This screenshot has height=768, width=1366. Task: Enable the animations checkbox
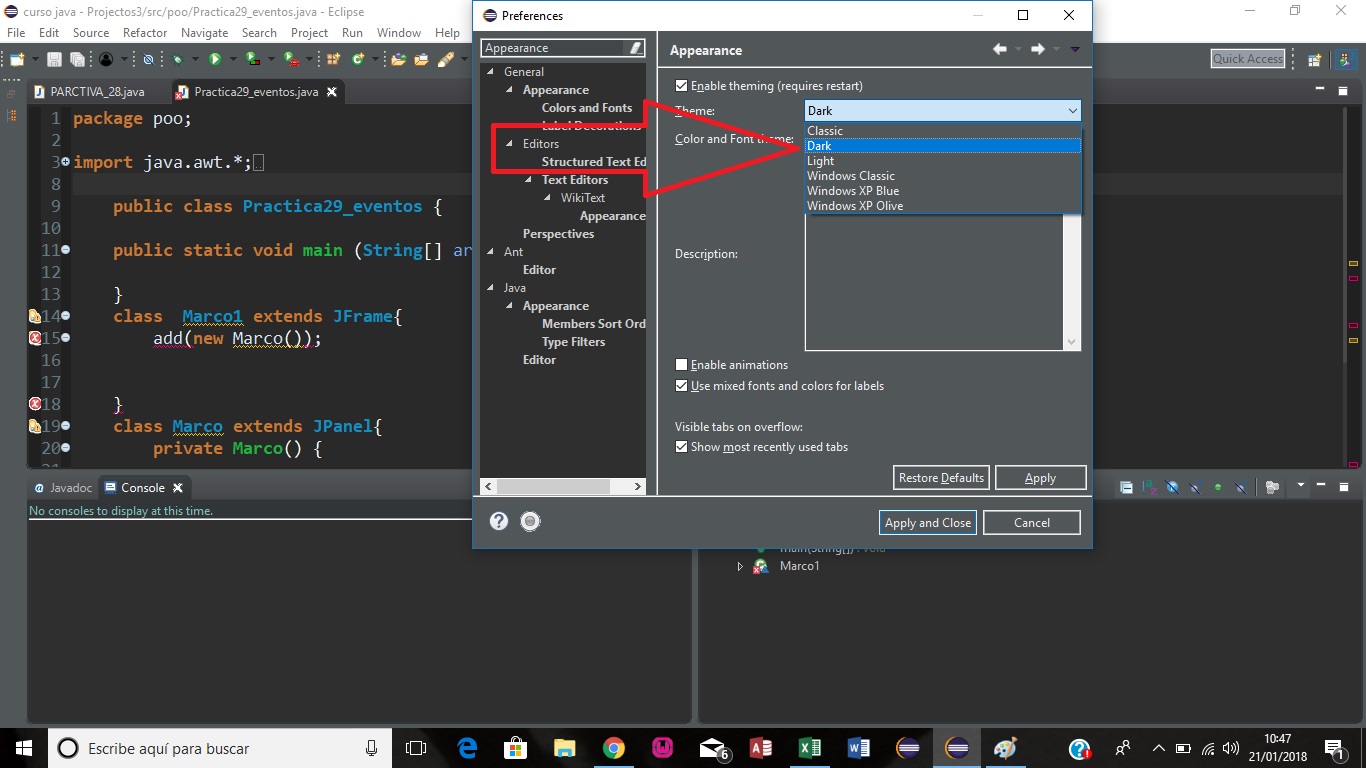point(681,364)
